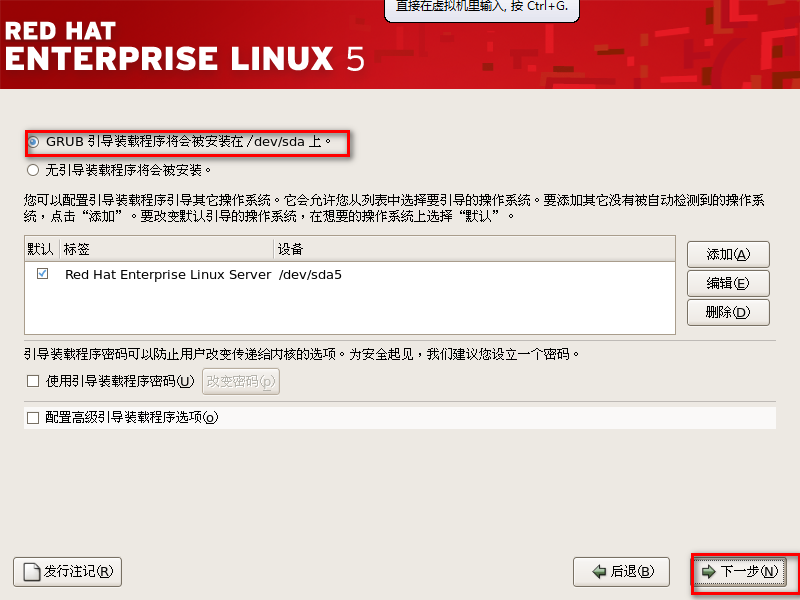Click the 添加(A) add button
Viewport: 800px width, 600px height.
coord(728,254)
